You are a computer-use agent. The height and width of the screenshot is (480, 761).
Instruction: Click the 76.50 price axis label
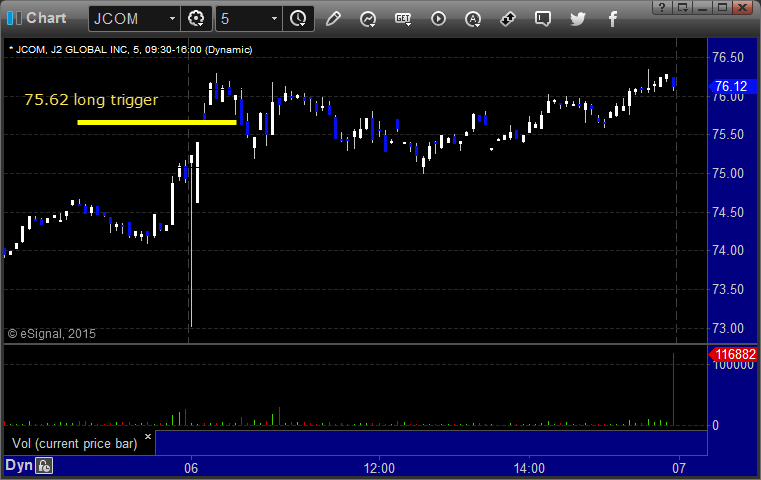728,57
